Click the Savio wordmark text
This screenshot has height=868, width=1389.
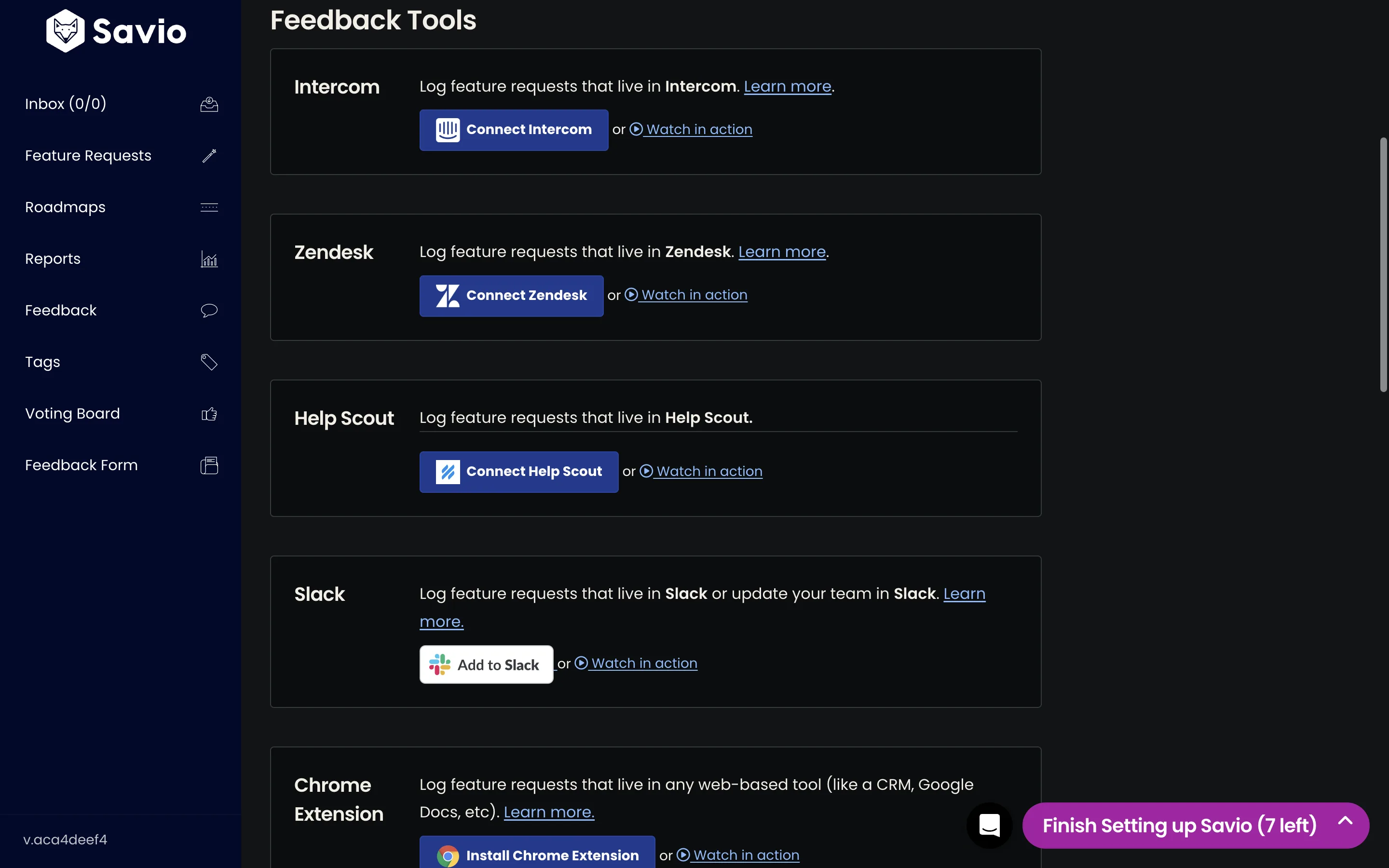coord(139,31)
